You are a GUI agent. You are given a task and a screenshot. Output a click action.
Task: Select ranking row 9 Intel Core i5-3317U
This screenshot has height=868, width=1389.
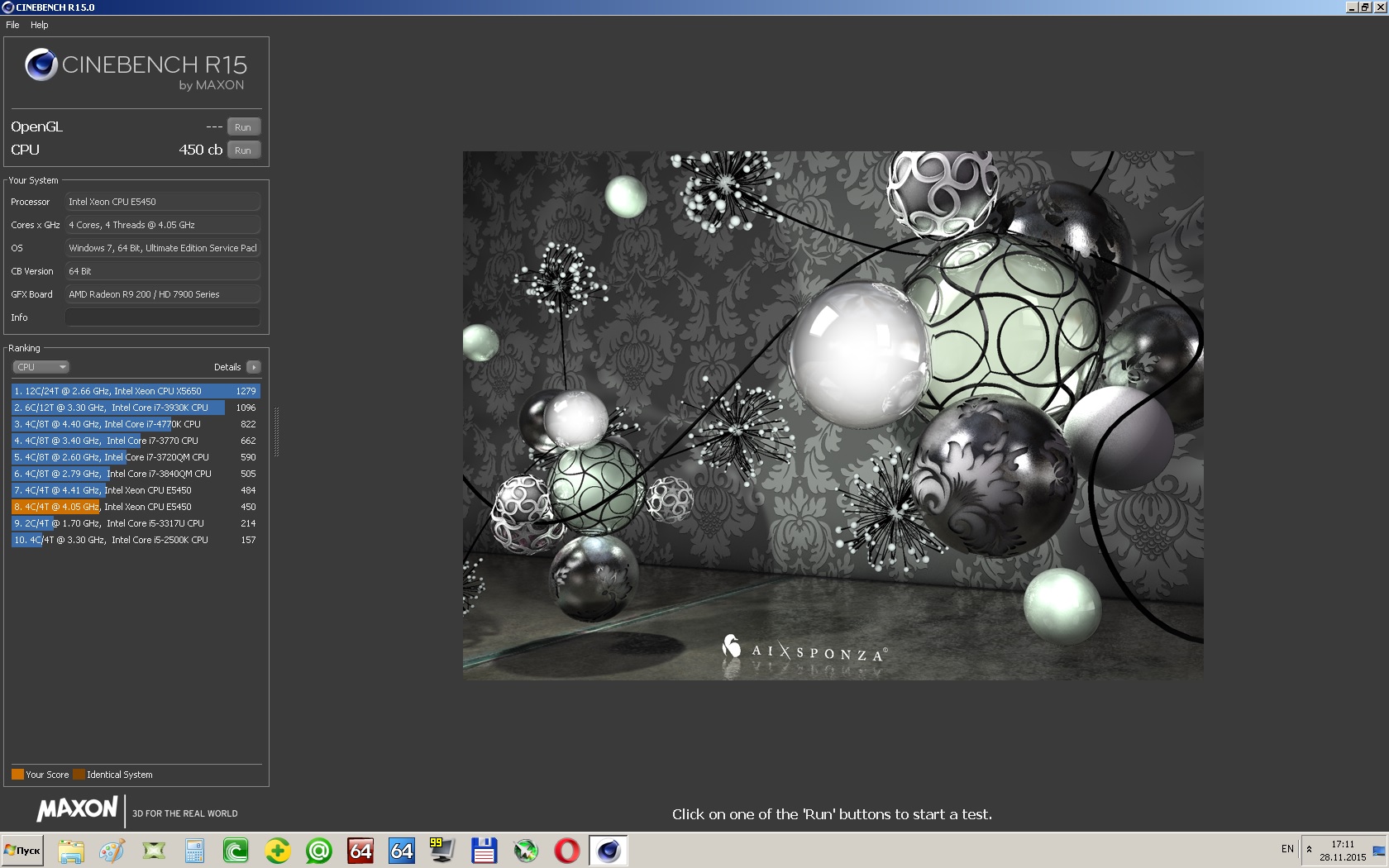(x=136, y=523)
